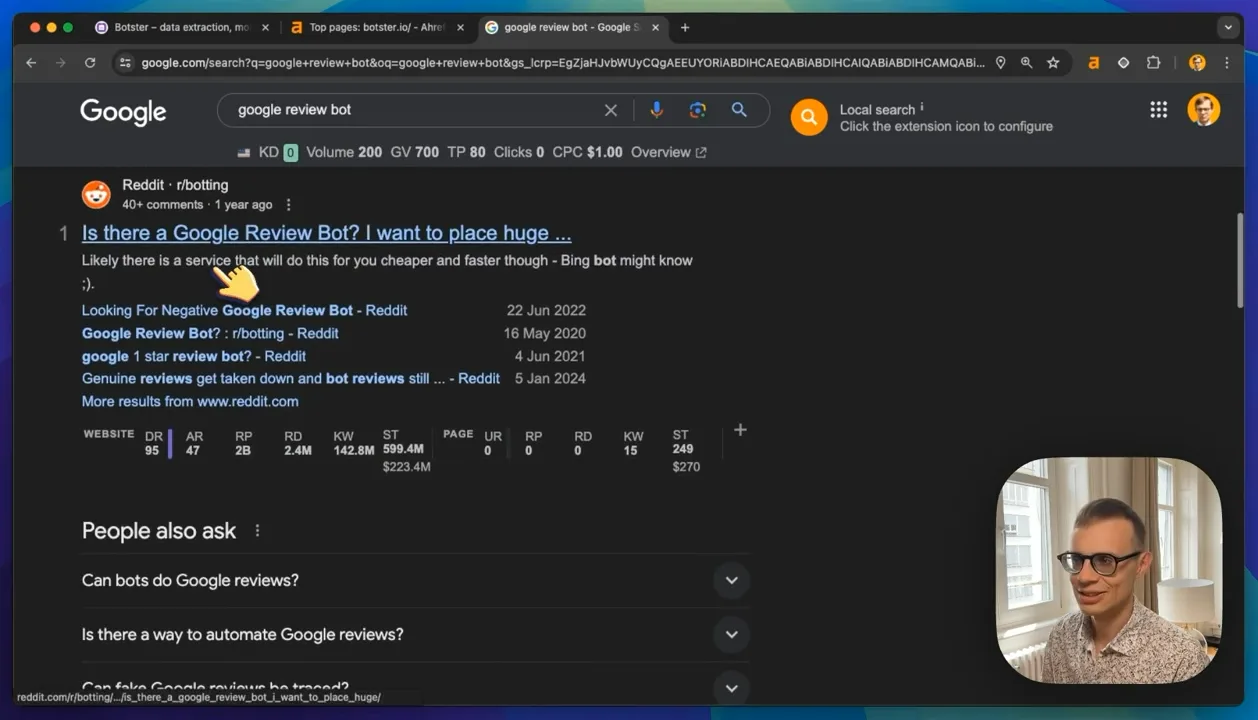Open People also ask options menu

pos(257,531)
